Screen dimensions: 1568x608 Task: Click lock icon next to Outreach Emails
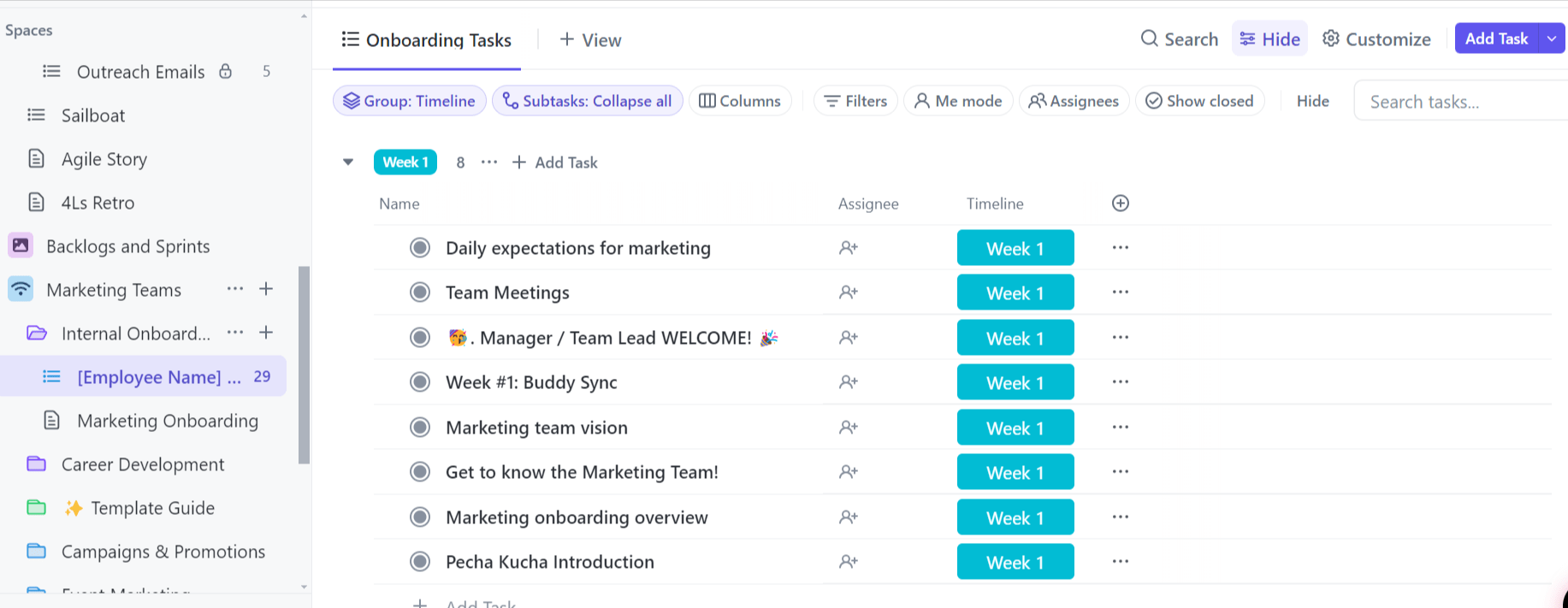point(226,71)
